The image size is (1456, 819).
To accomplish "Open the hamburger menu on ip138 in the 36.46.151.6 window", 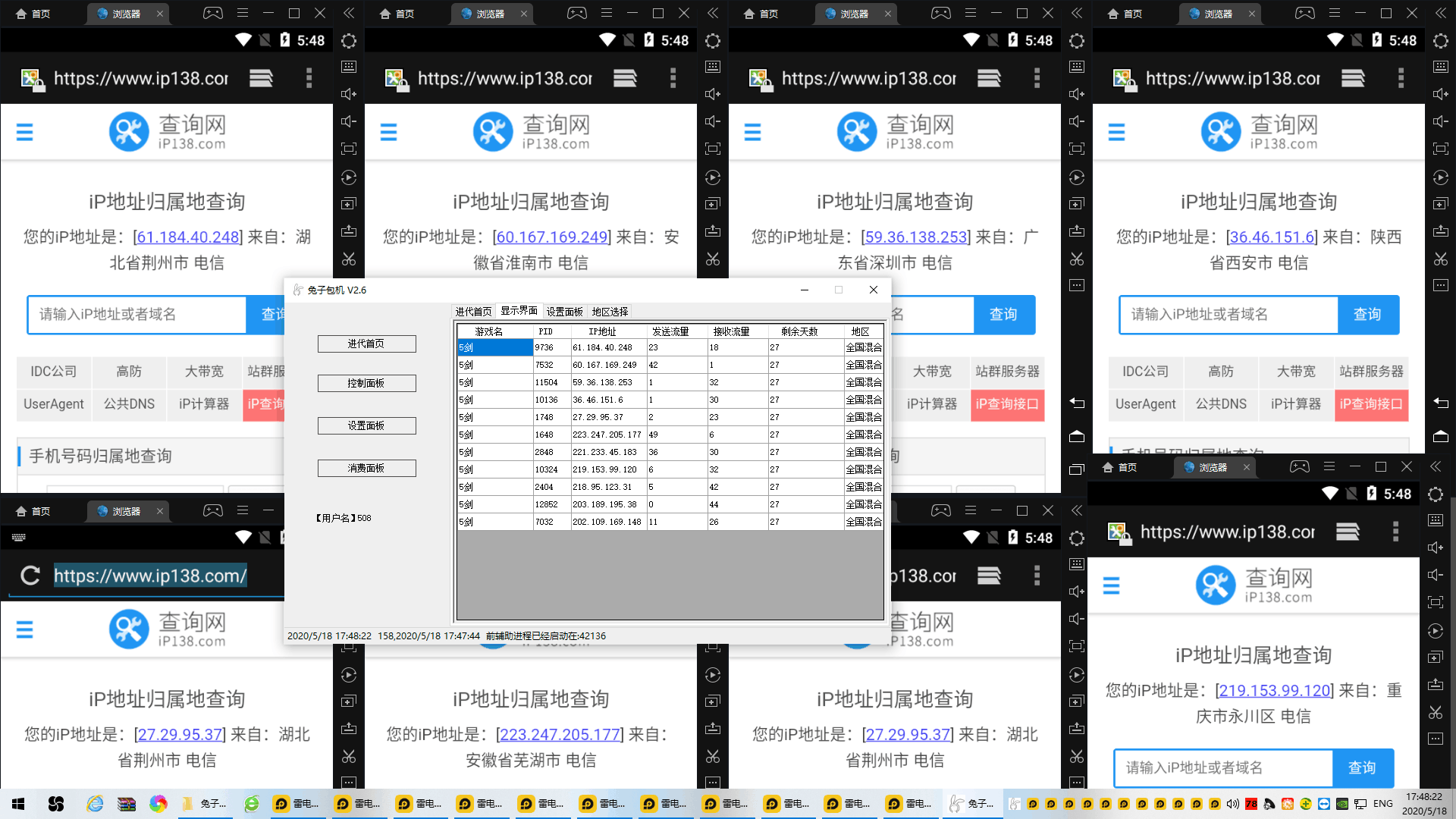I will pos(1116,132).
